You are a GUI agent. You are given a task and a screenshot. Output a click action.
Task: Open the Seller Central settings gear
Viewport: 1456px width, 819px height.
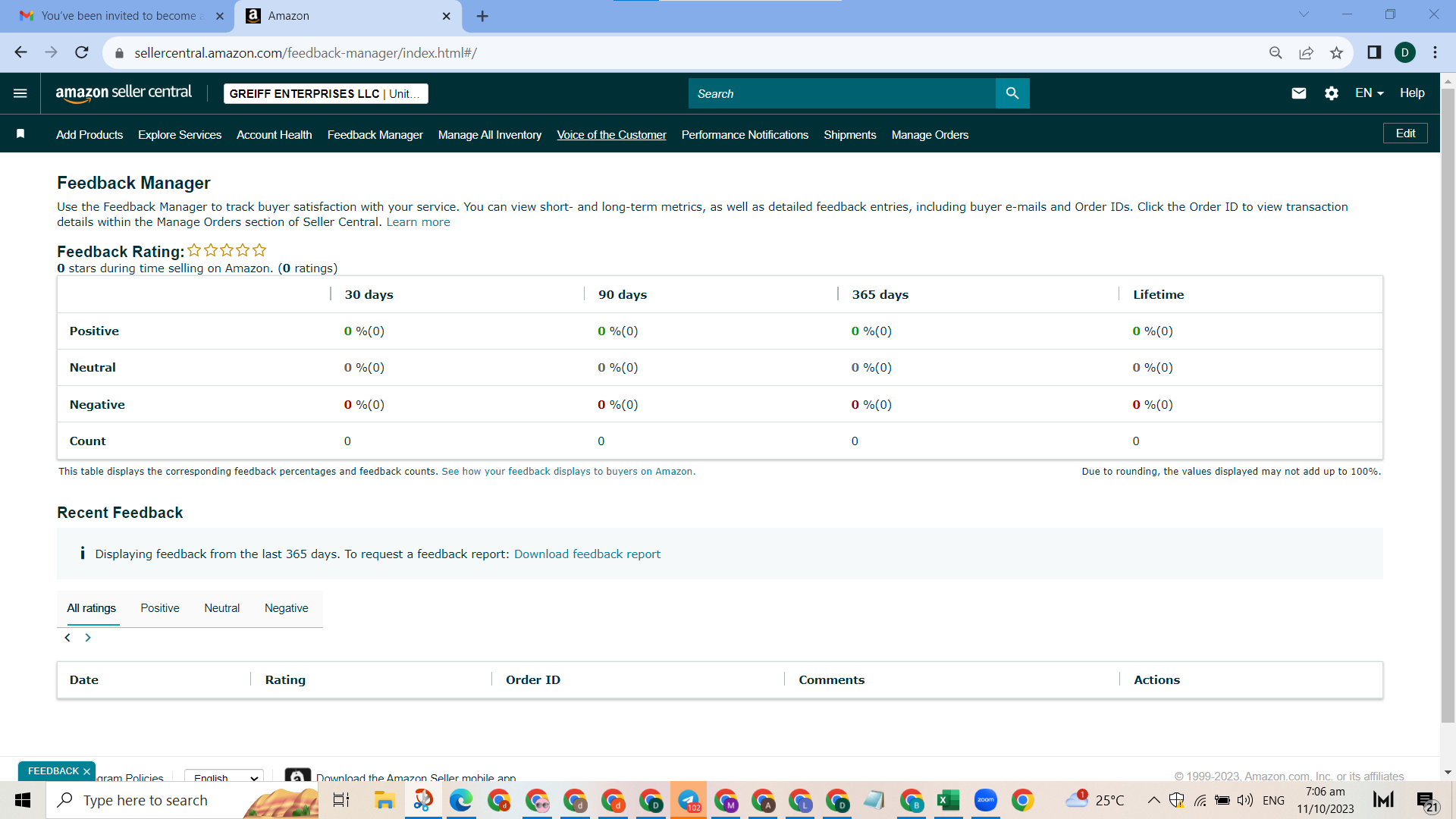pos(1332,93)
